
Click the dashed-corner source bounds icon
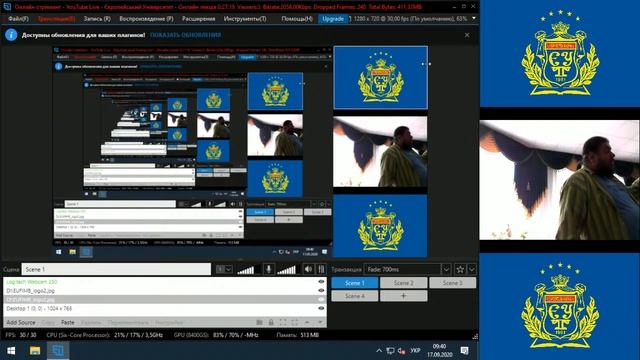pyautogui.click(x=295, y=322)
